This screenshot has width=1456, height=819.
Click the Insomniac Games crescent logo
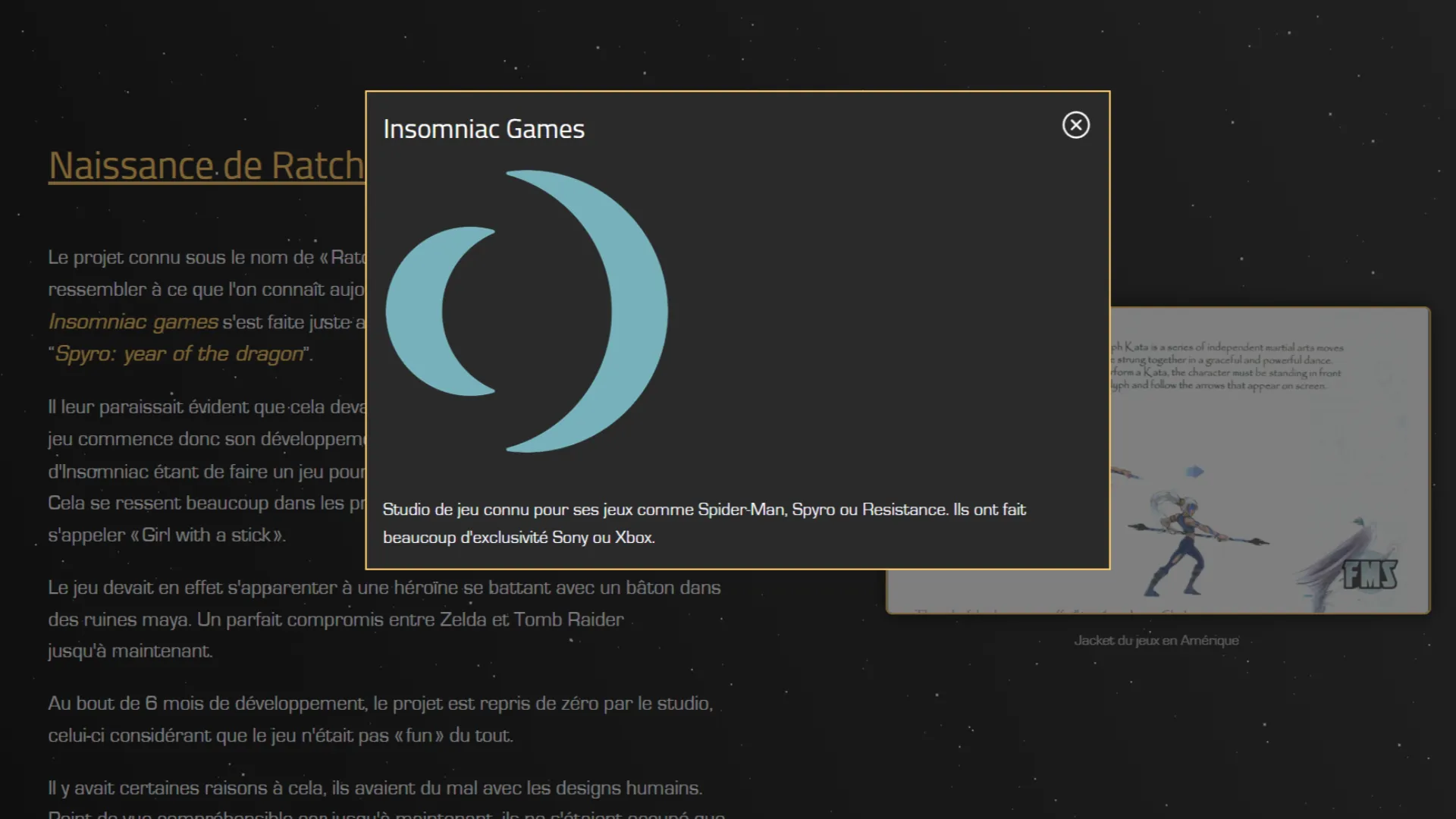[527, 311]
